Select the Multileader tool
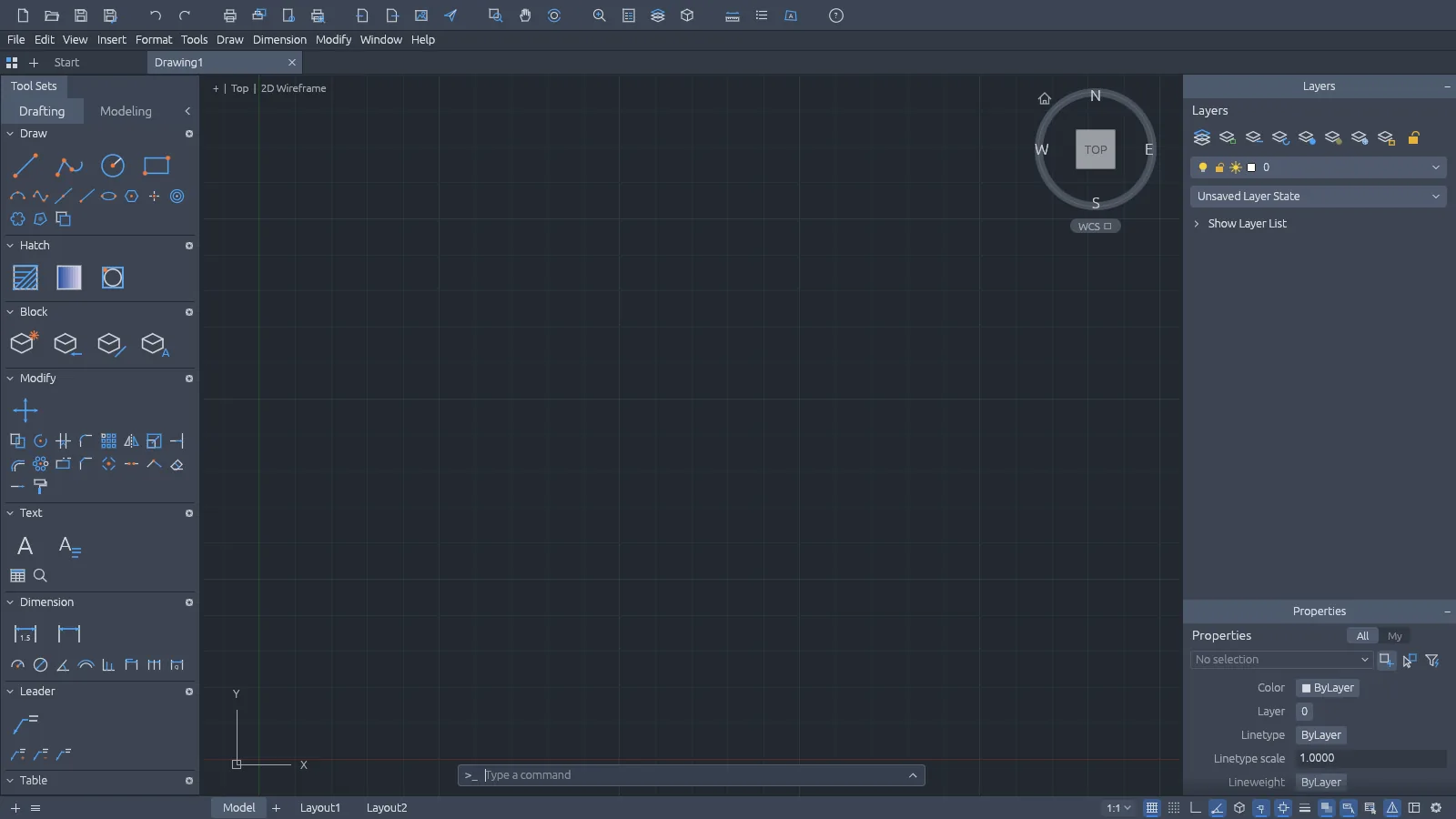Viewport: 1456px width, 819px height. click(x=25, y=723)
